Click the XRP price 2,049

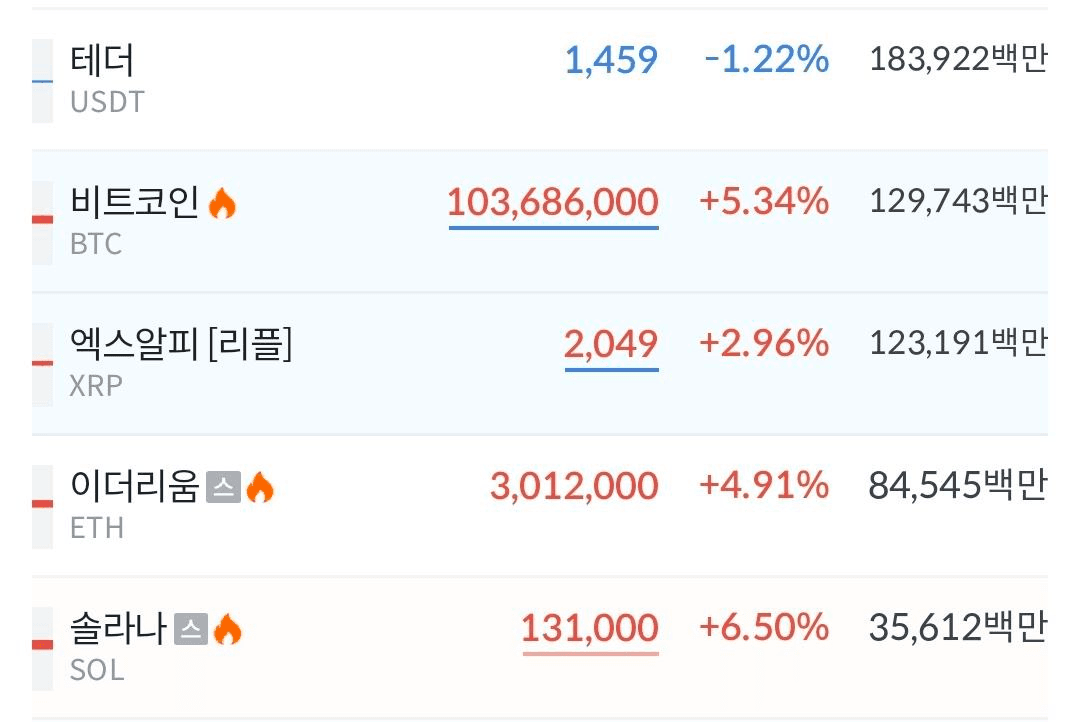point(611,345)
